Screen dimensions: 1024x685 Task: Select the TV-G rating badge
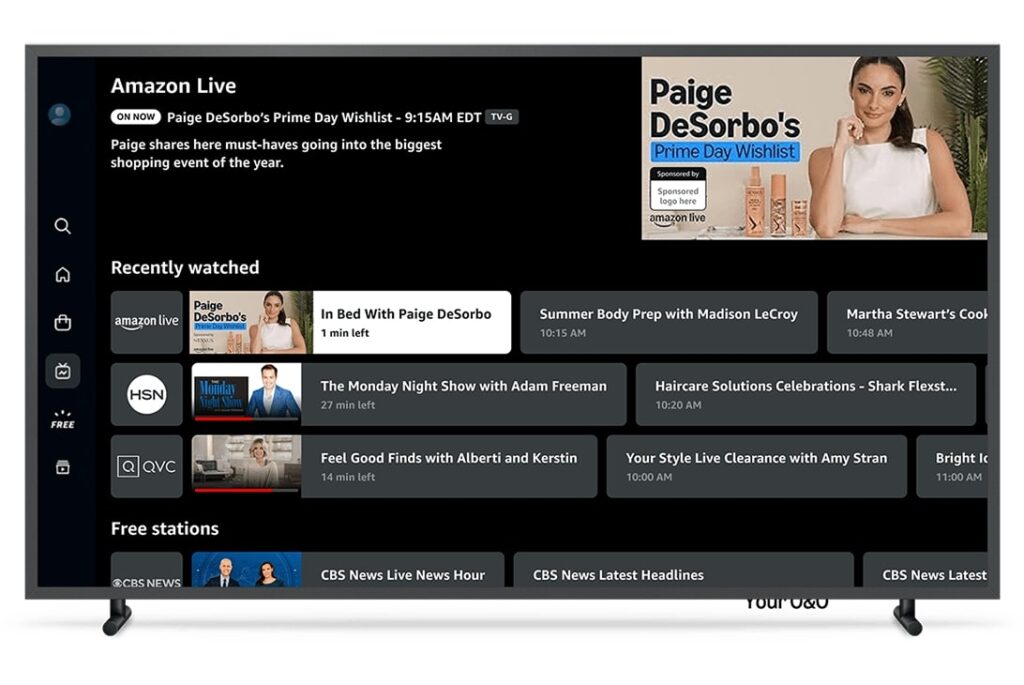click(x=502, y=116)
